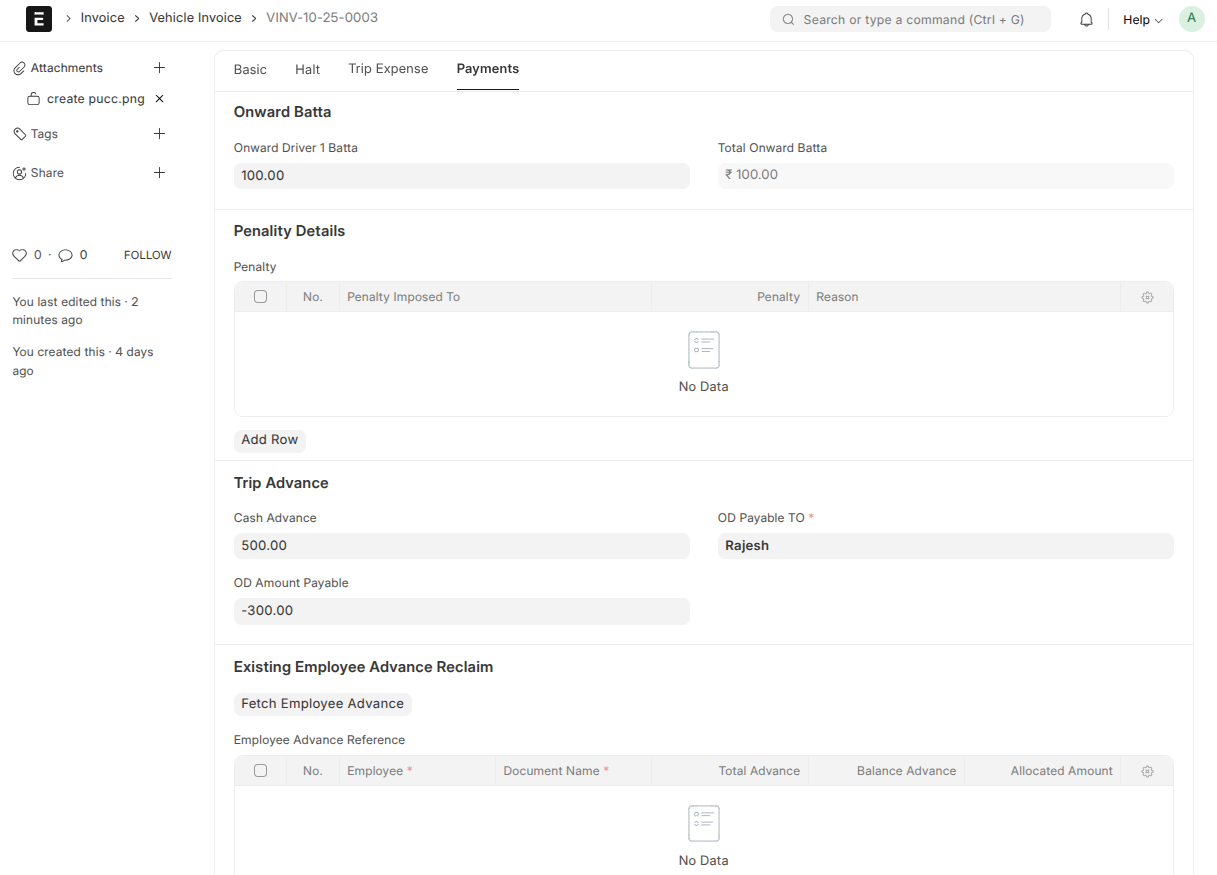Click the Cash Advance input field
Viewport: 1217px width, 875px height.
(461, 546)
